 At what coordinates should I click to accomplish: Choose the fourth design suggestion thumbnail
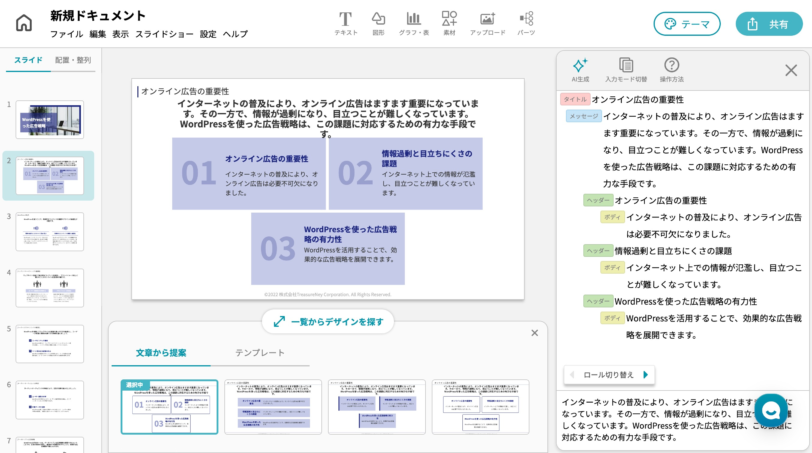pos(481,406)
